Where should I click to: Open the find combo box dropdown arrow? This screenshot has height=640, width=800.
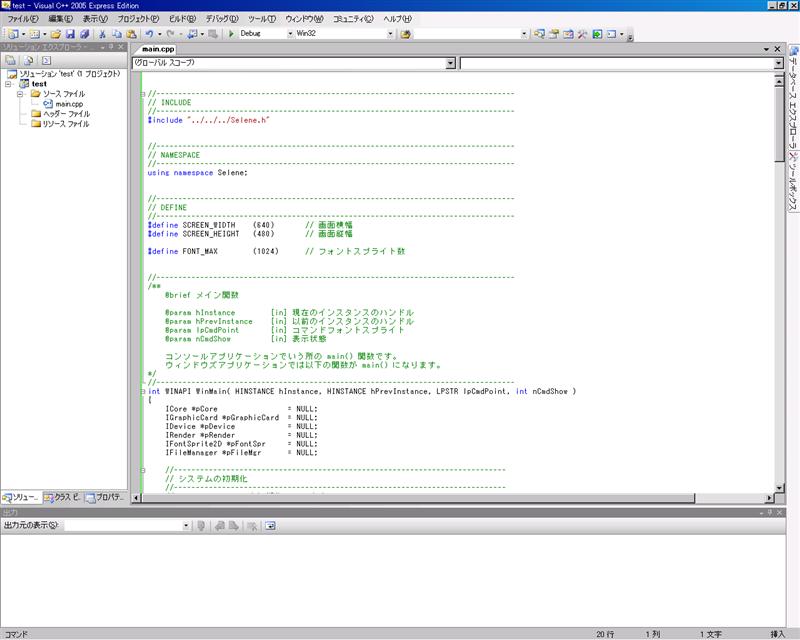[x=524, y=34]
